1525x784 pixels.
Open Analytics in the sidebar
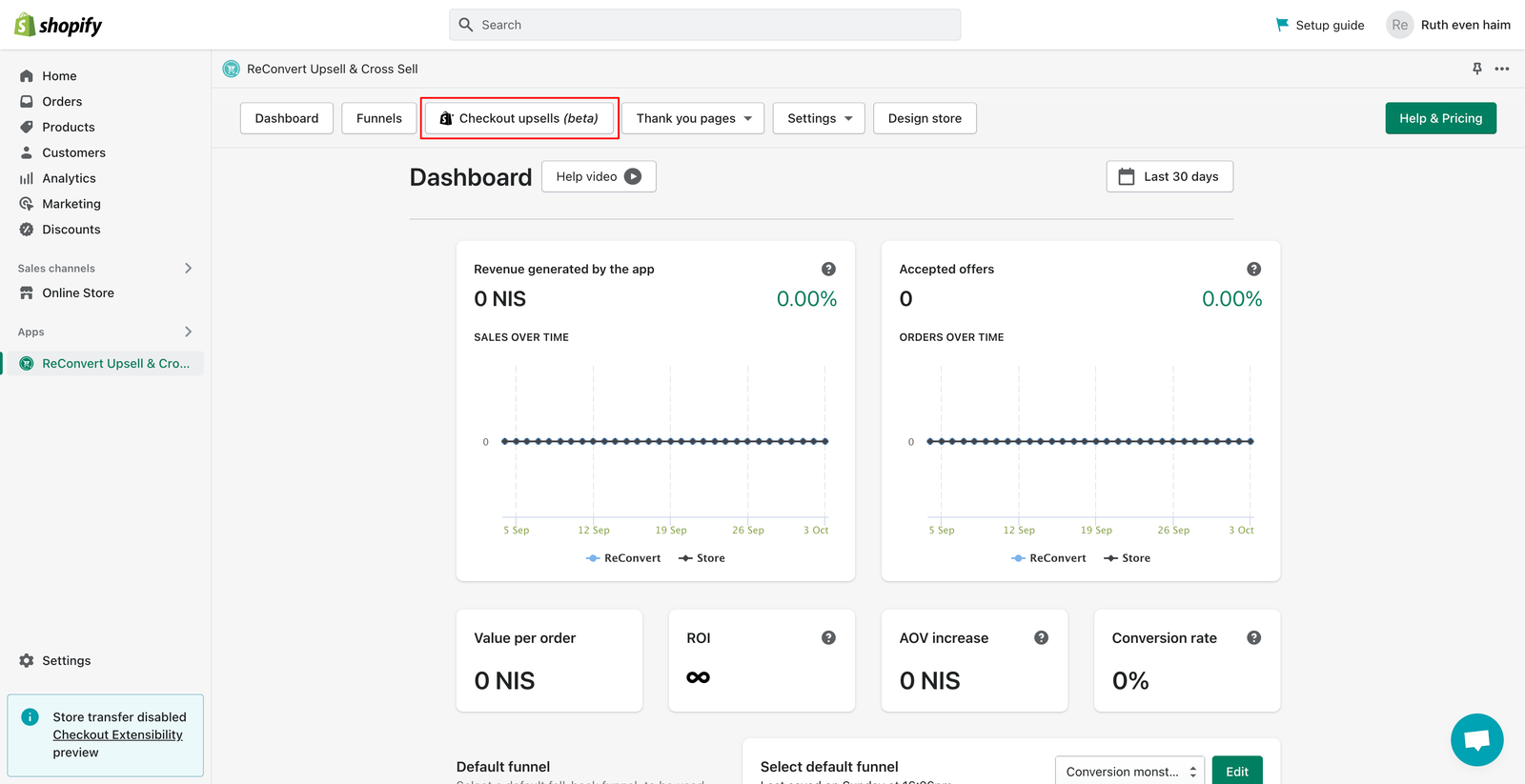69,179
